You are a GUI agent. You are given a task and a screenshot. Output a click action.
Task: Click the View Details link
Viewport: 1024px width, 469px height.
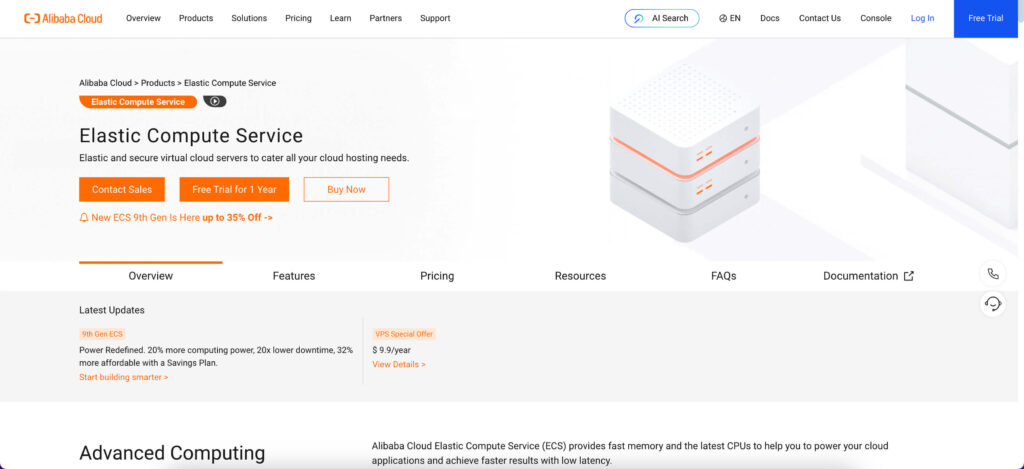click(x=399, y=364)
